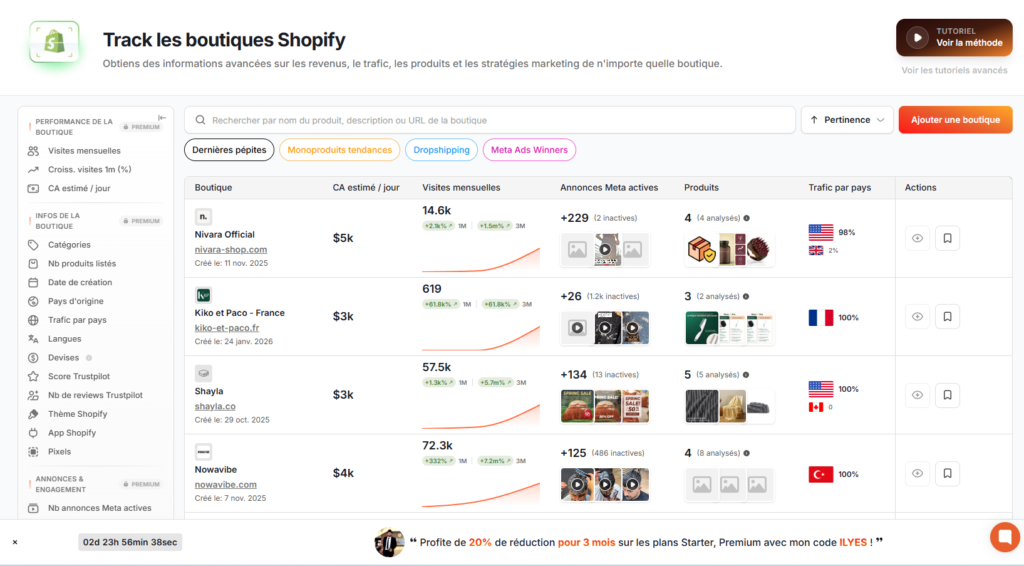Click the Thème Shopify brush icon
Screen dimensions: 1024x566
pos(33,414)
